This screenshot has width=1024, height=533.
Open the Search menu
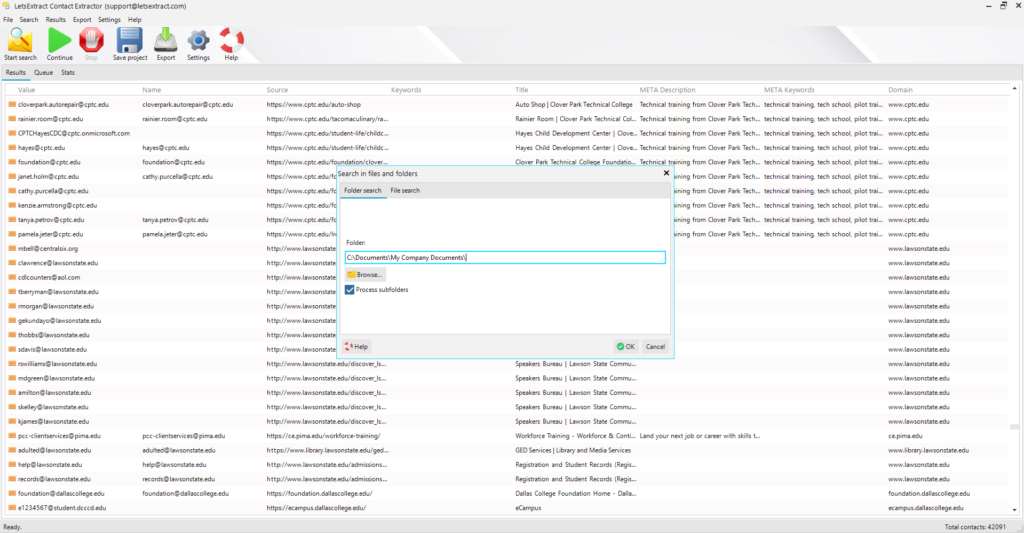(x=29, y=20)
